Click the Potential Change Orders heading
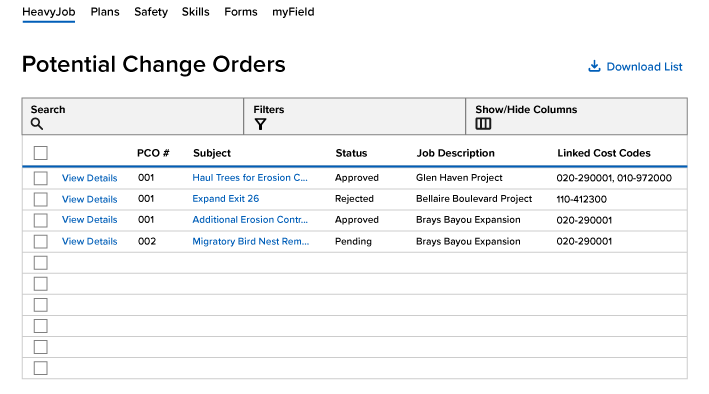This screenshot has width=709, height=394. tap(154, 64)
